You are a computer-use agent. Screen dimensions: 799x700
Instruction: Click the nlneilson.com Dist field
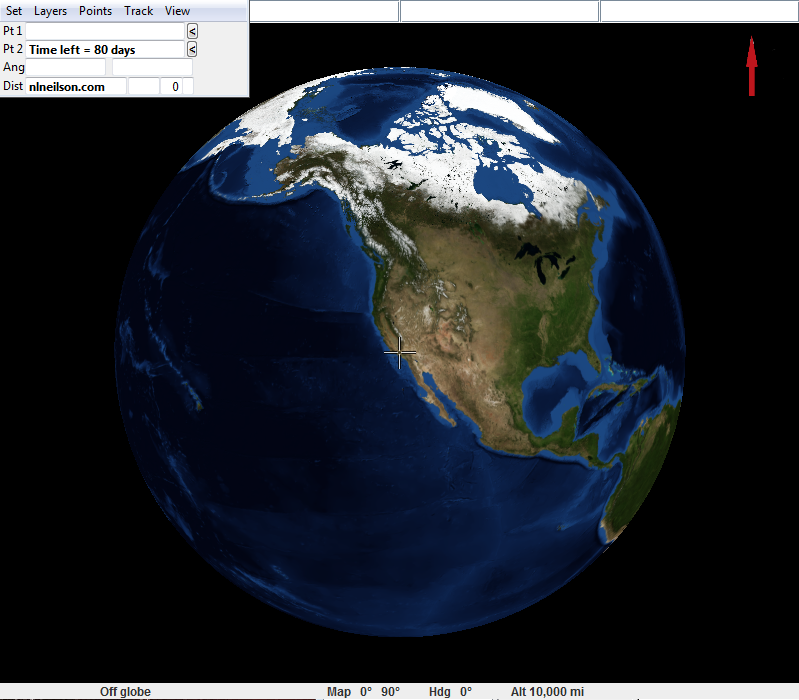point(76,87)
